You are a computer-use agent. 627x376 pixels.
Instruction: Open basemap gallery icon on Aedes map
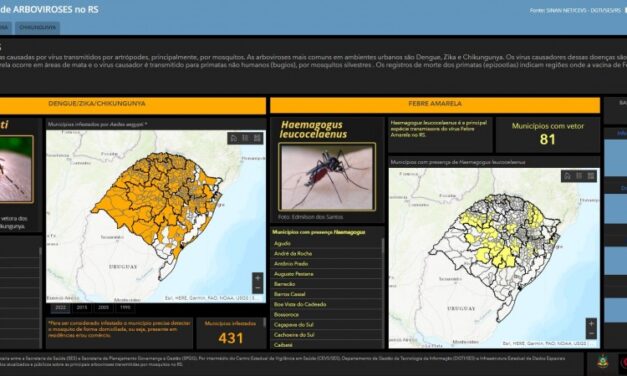click(257, 138)
